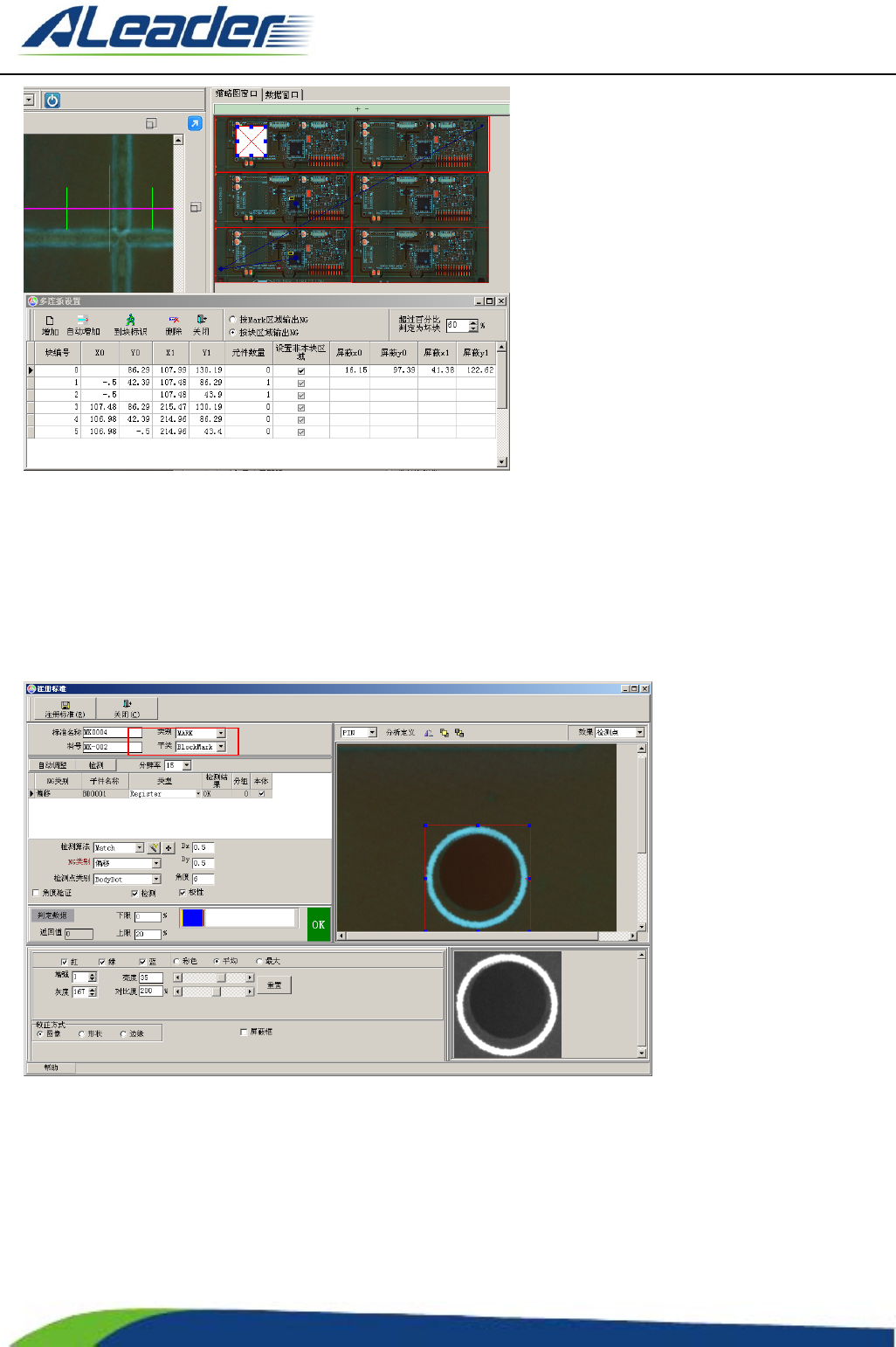Open the Register type dropdown in table row

(x=197, y=794)
